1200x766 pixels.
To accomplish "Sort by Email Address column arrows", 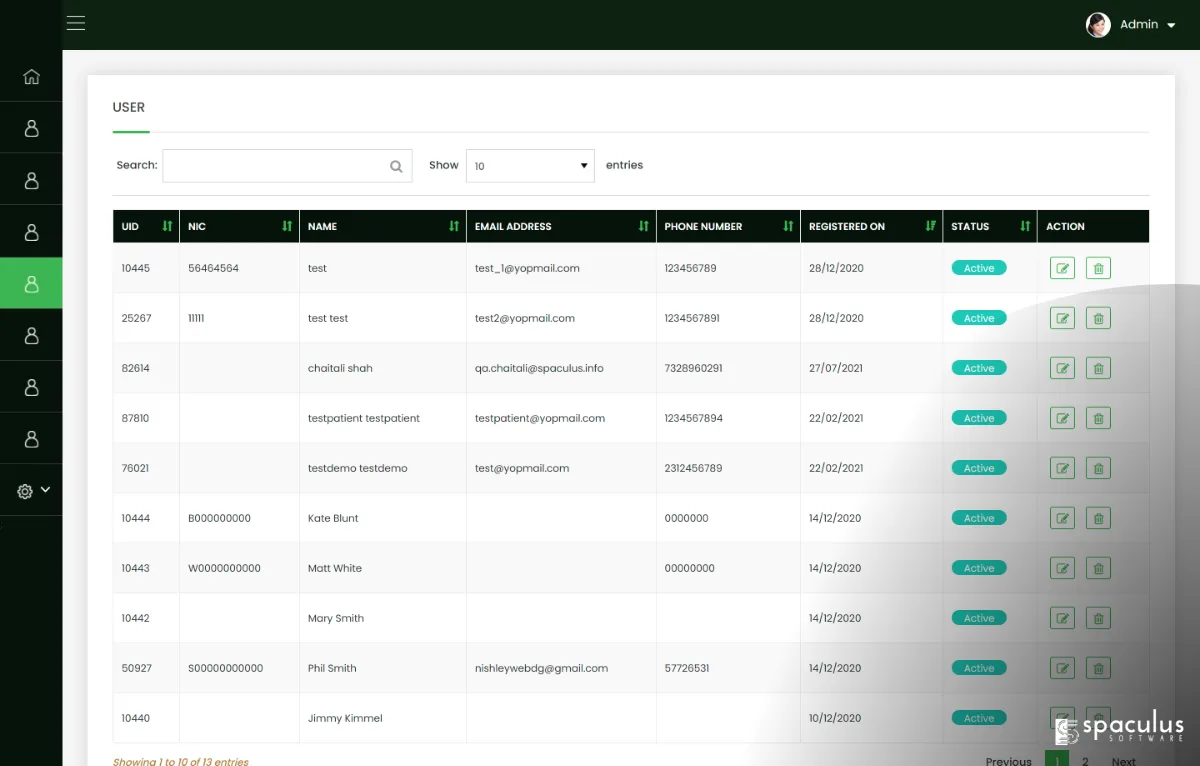I will click(x=643, y=226).
